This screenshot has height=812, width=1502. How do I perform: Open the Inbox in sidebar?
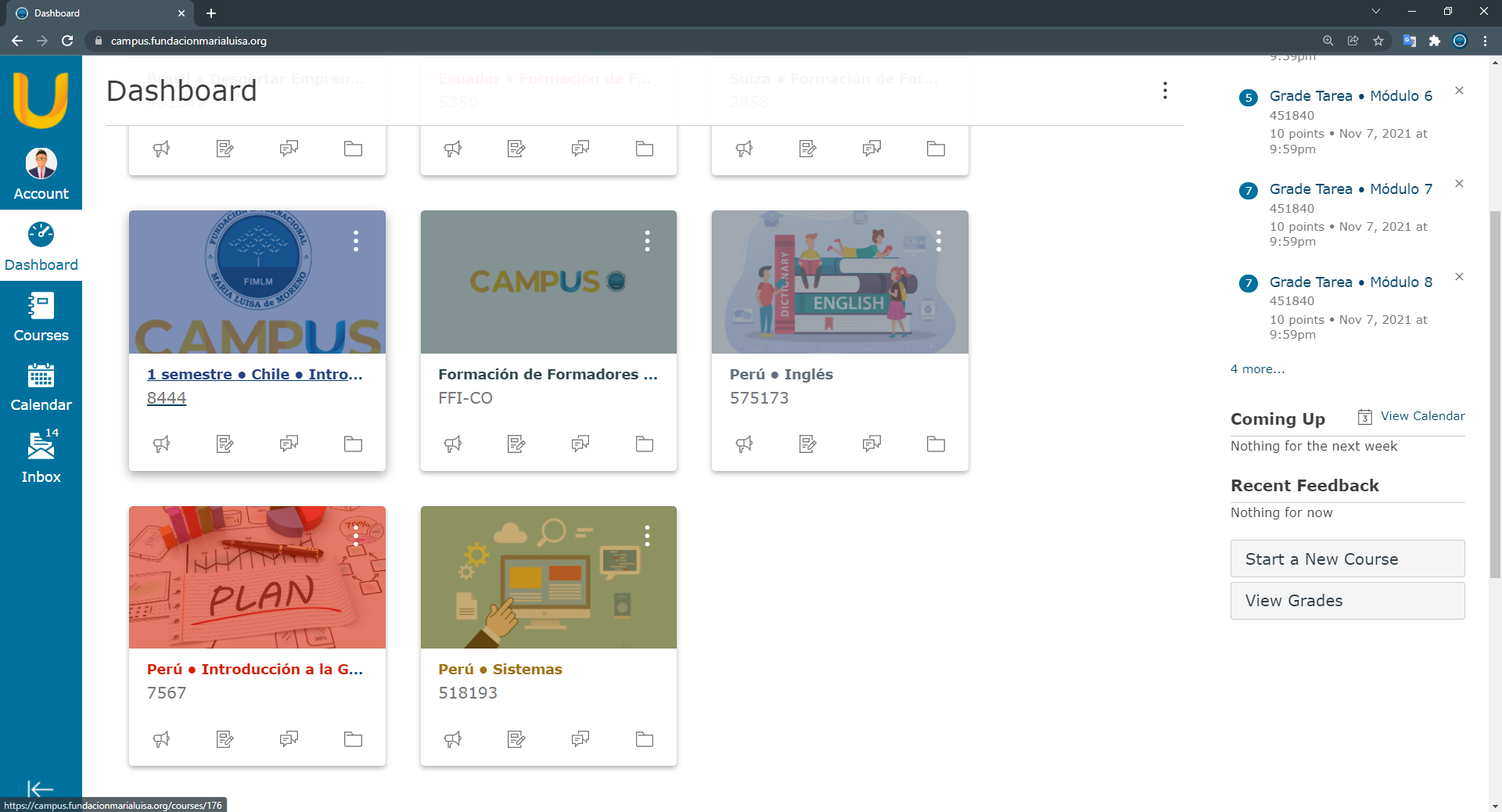tap(41, 458)
